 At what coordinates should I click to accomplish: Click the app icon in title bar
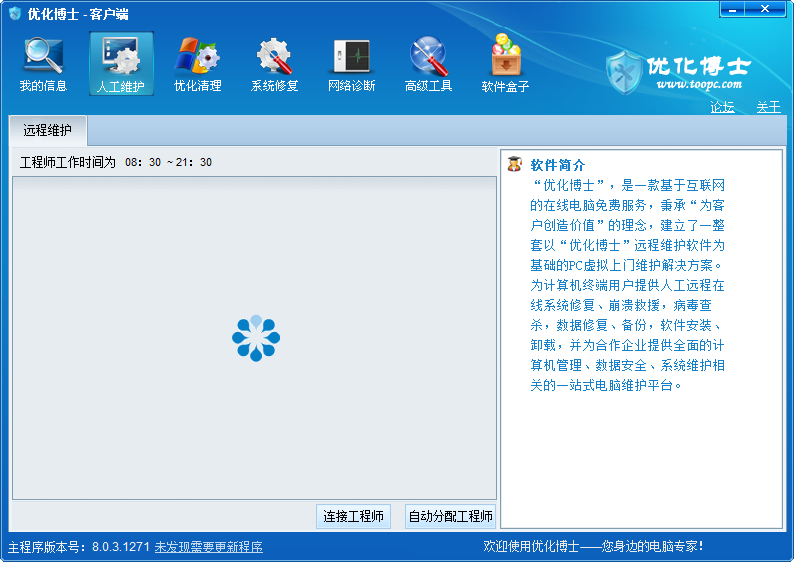(x=15, y=14)
